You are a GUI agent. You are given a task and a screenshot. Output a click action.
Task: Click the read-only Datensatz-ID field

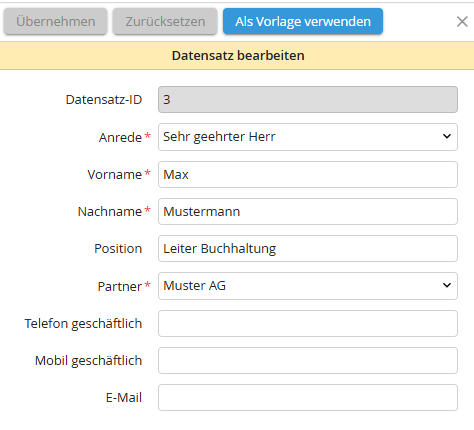(x=308, y=99)
